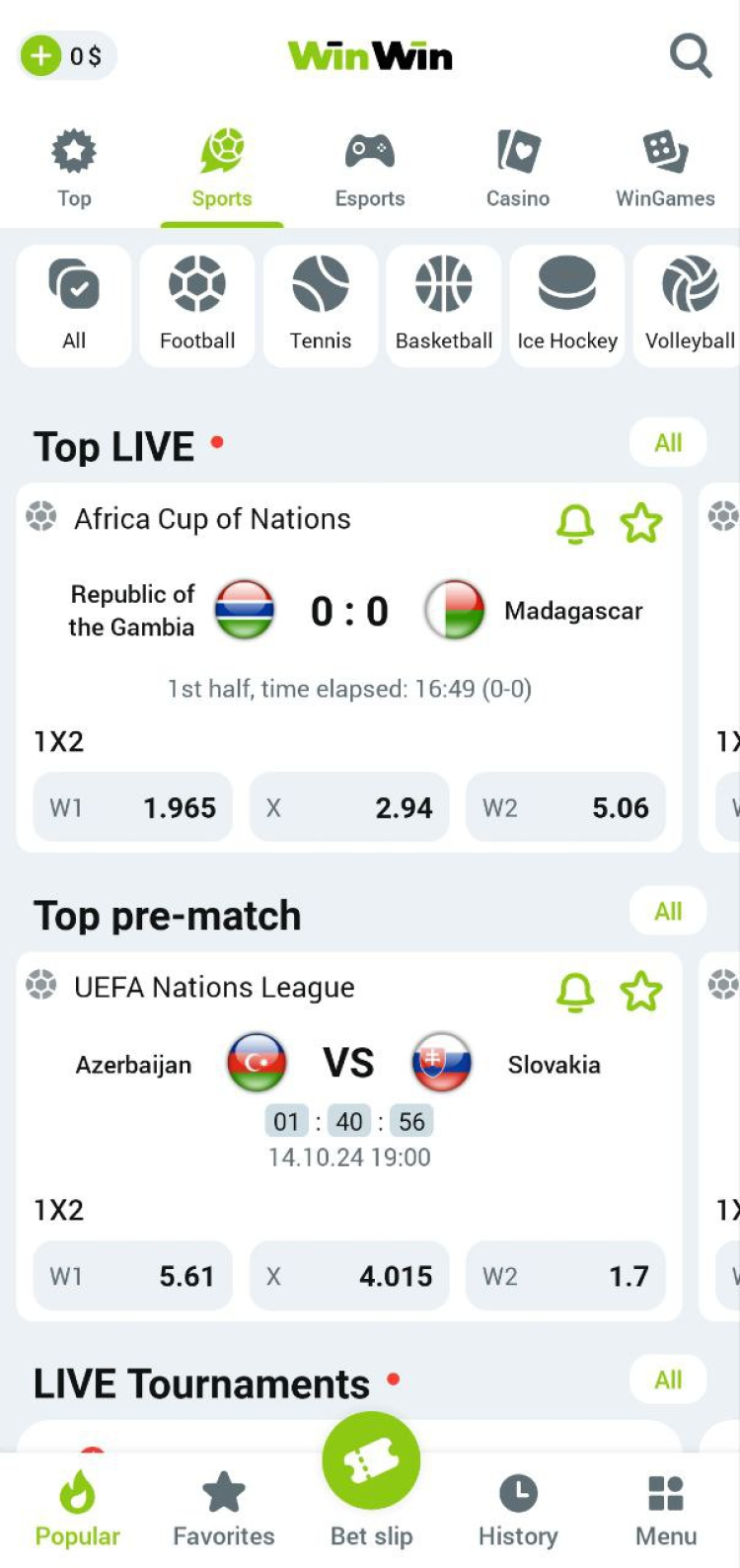Tap the green plus deposit icon
This screenshot has height=1568, width=740.
click(40, 56)
